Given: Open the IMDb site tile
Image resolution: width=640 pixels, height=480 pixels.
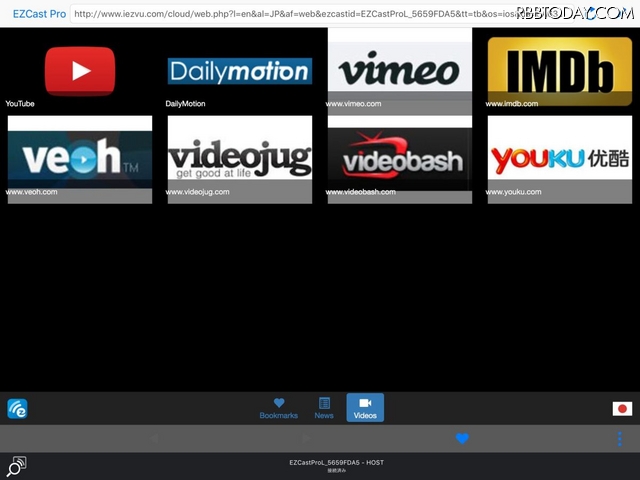Looking at the screenshot, I should tap(560, 71).
